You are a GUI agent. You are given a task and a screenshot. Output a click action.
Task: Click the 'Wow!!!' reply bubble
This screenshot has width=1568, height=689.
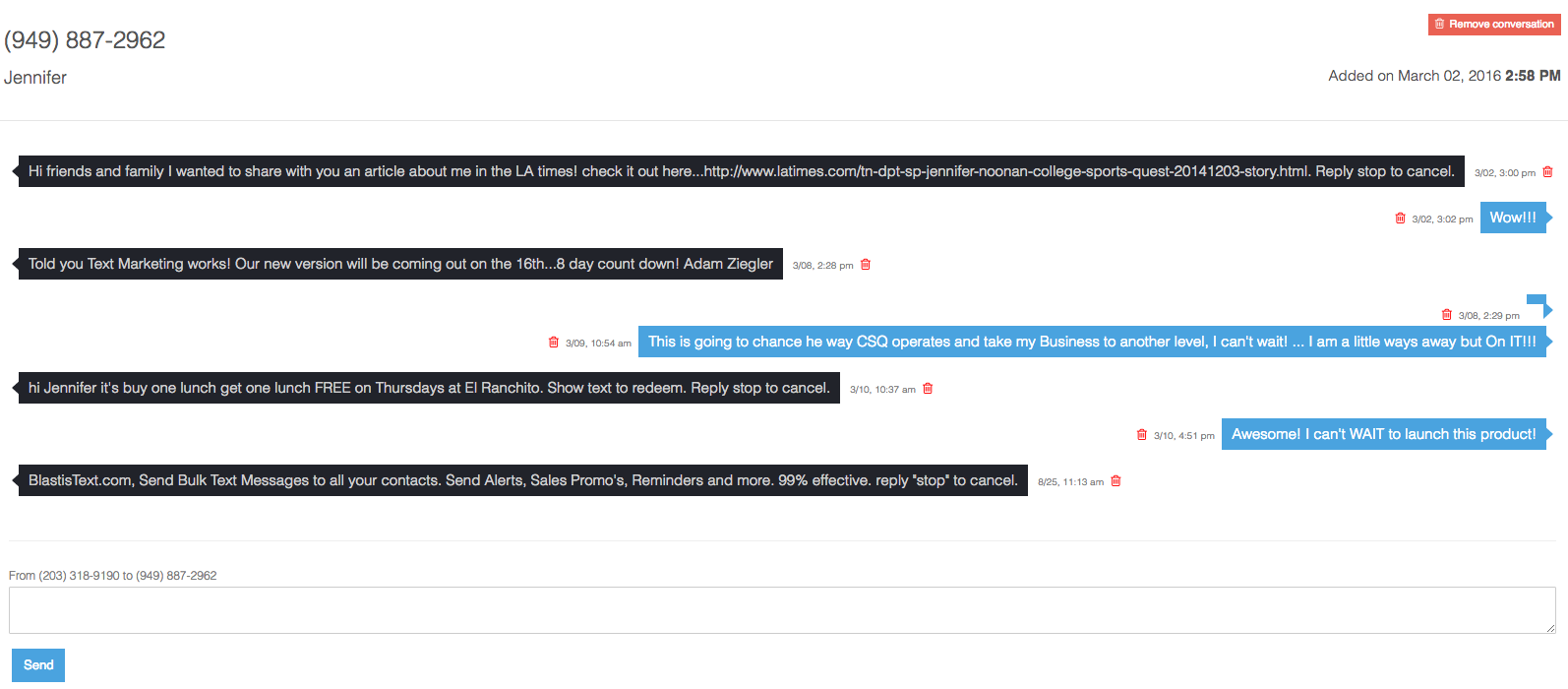click(1512, 218)
